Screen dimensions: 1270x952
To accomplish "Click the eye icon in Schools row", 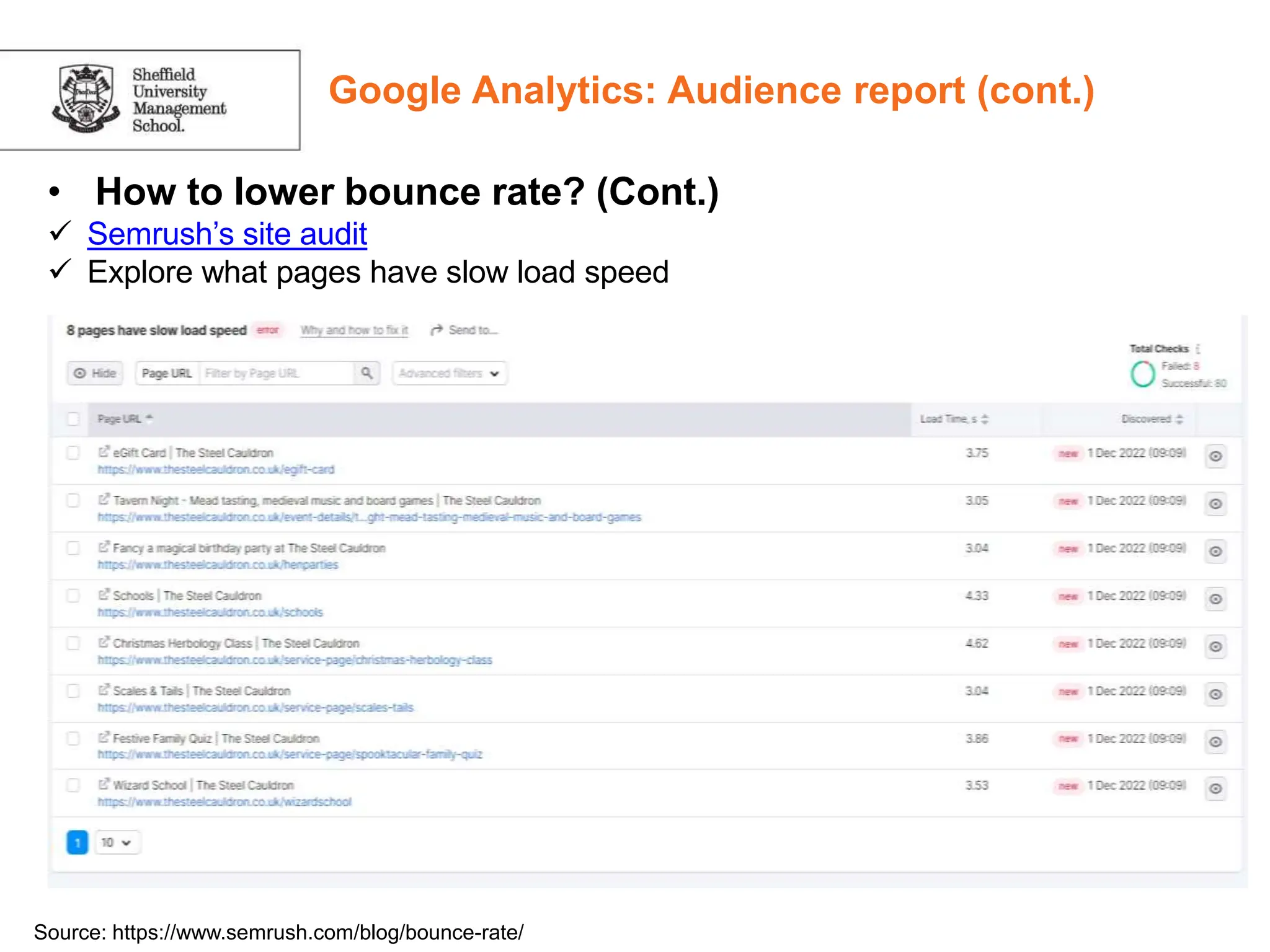I will [x=1215, y=599].
